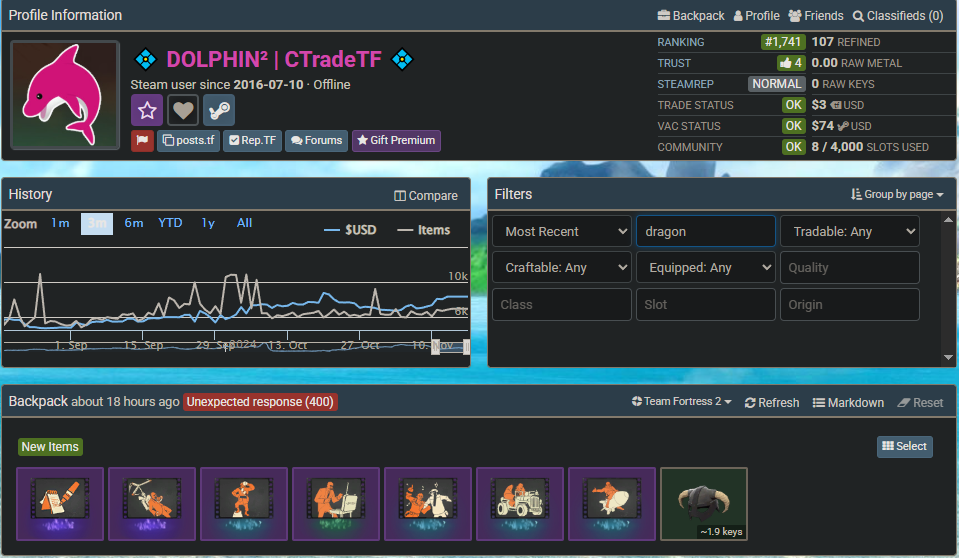Click the Quality filter field
The image size is (959, 558).
(x=850, y=268)
